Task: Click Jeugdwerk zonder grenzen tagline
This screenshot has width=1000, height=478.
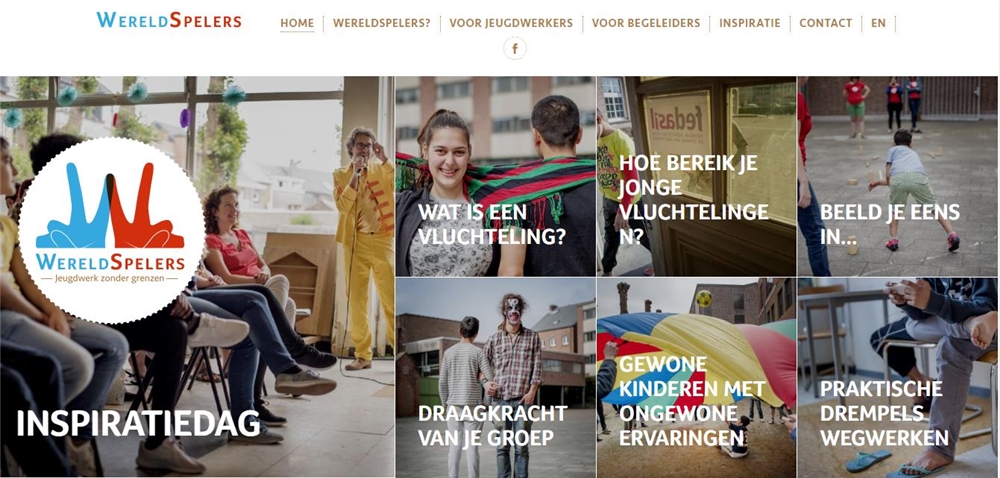Action: tap(110, 279)
